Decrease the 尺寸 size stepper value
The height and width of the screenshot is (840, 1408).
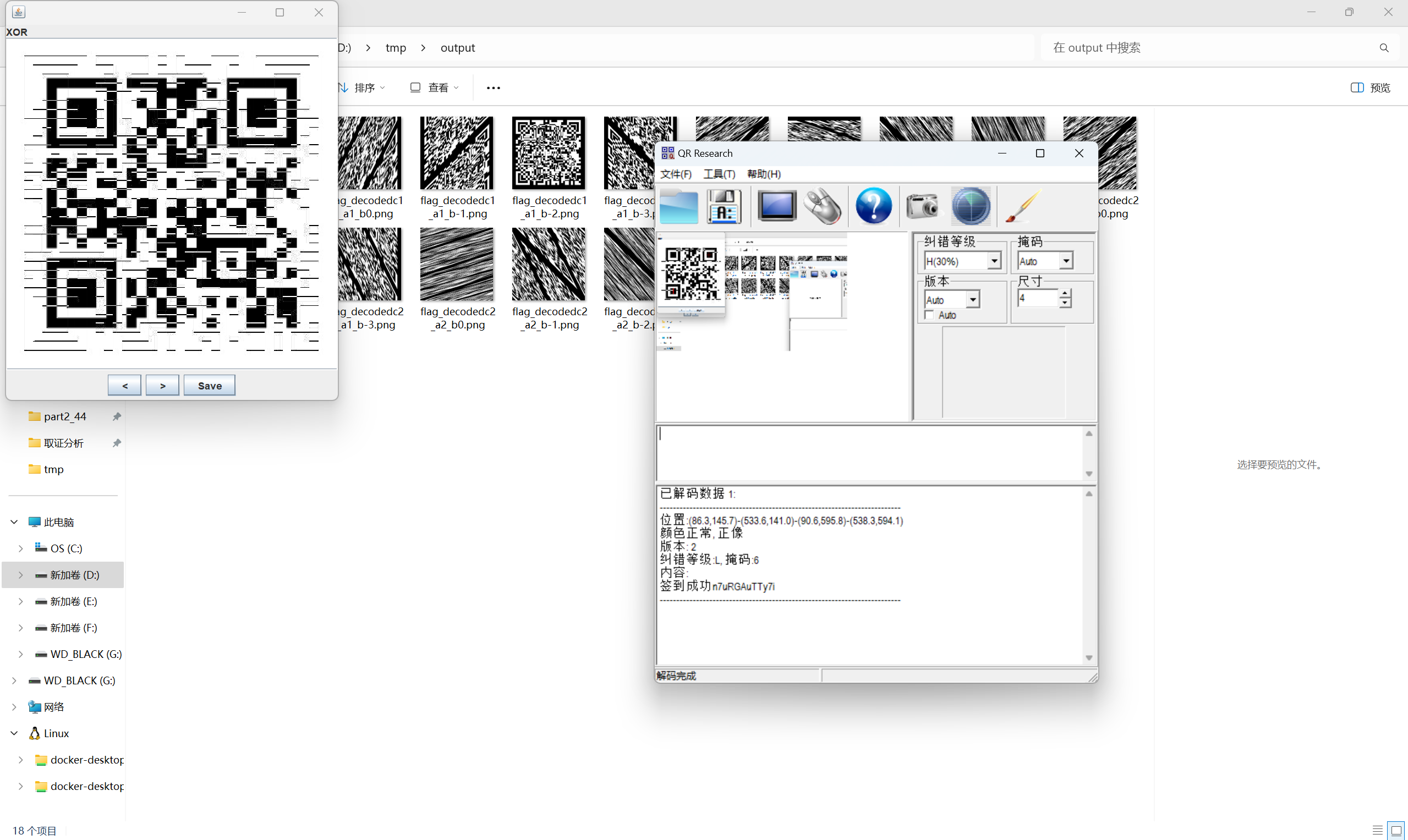1065,303
